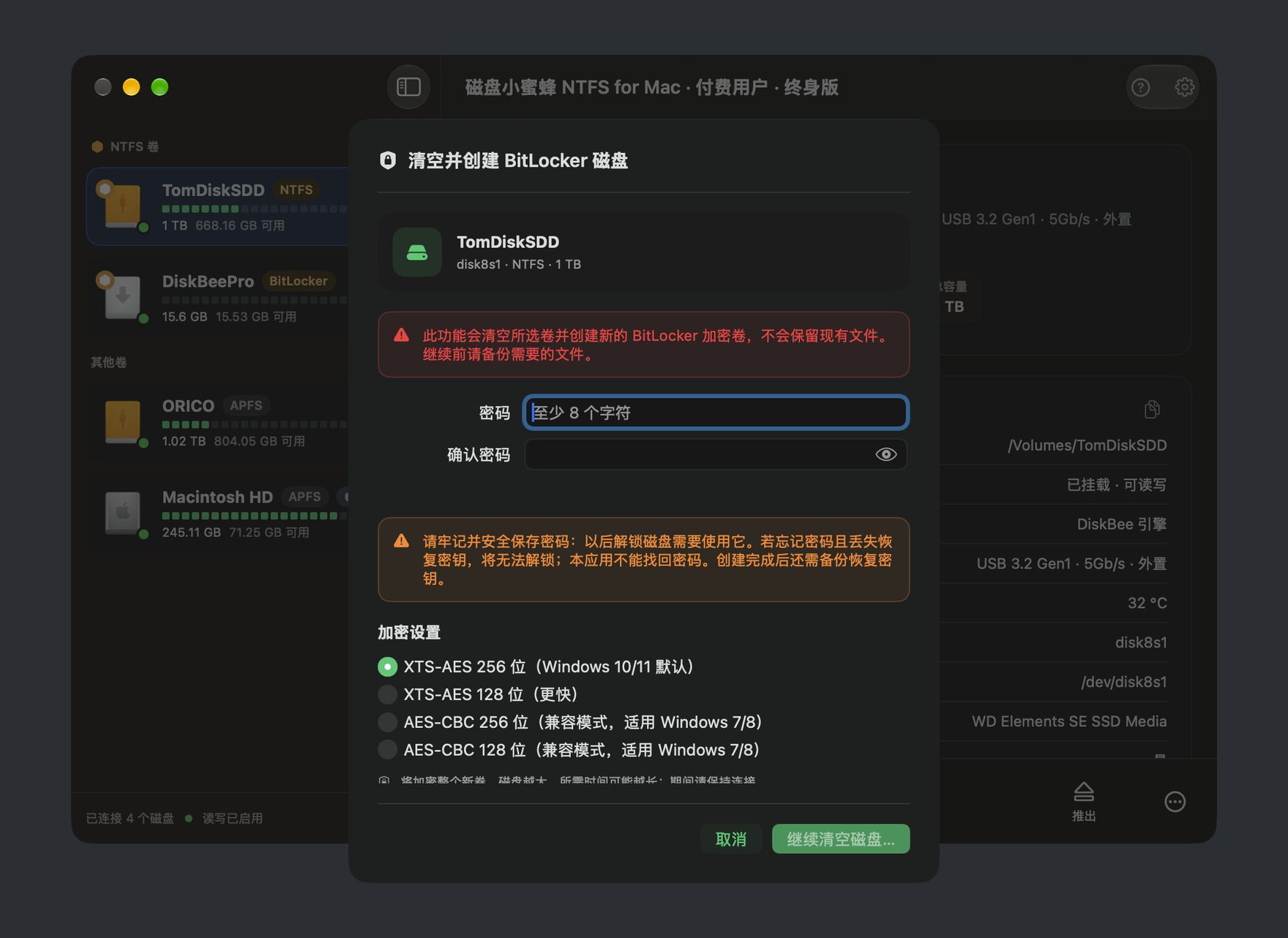
Task: Open the help question mark icon
Action: tap(1141, 88)
